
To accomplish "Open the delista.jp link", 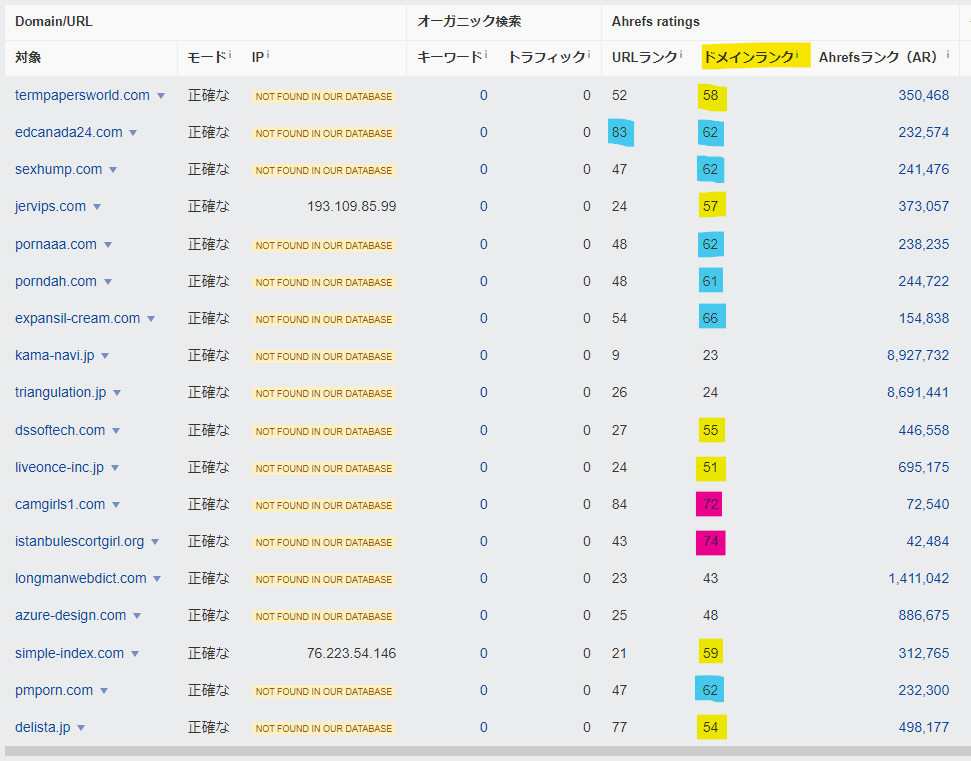I will coord(43,728).
